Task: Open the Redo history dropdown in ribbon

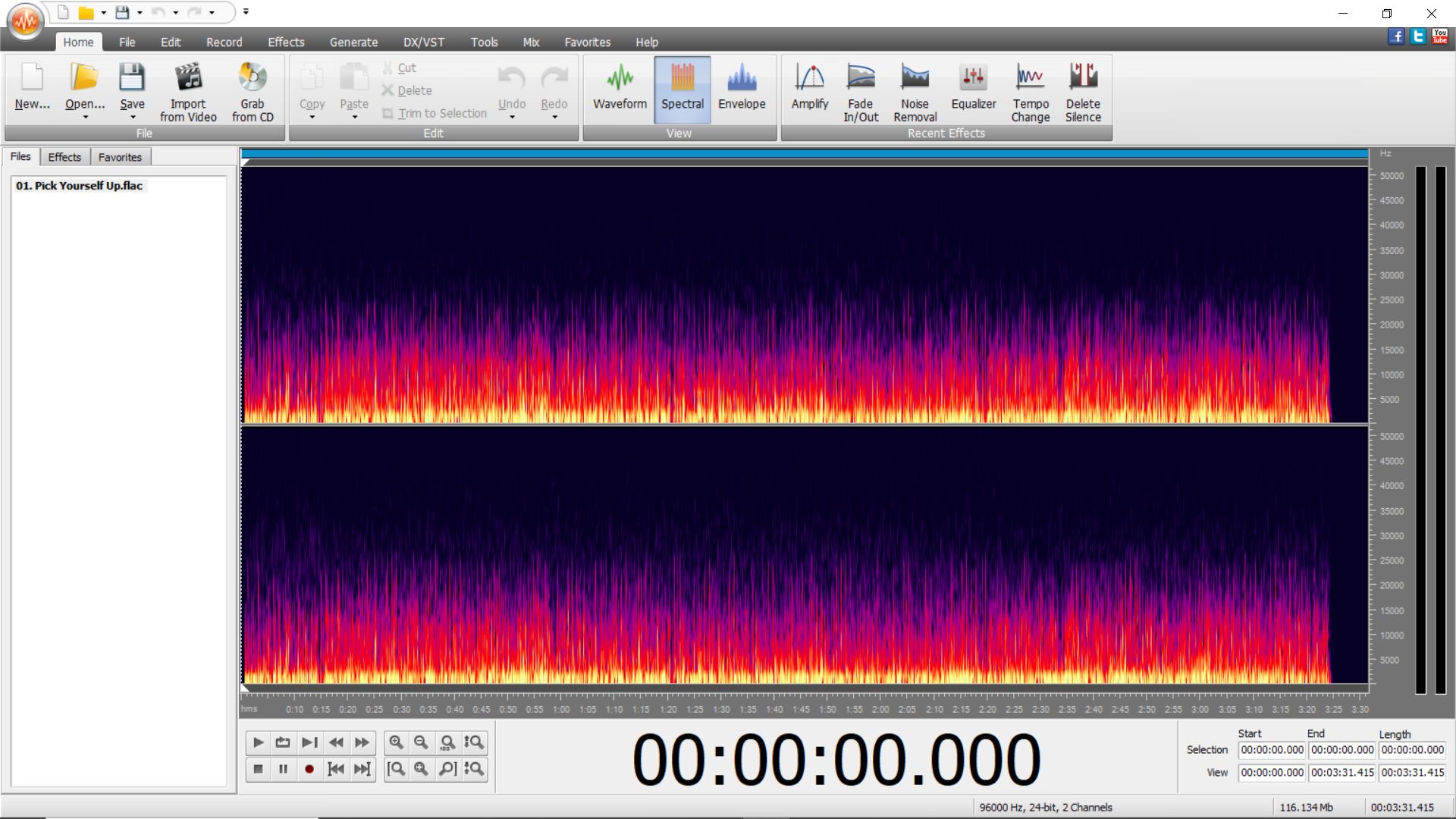Action: coord(554,118)
